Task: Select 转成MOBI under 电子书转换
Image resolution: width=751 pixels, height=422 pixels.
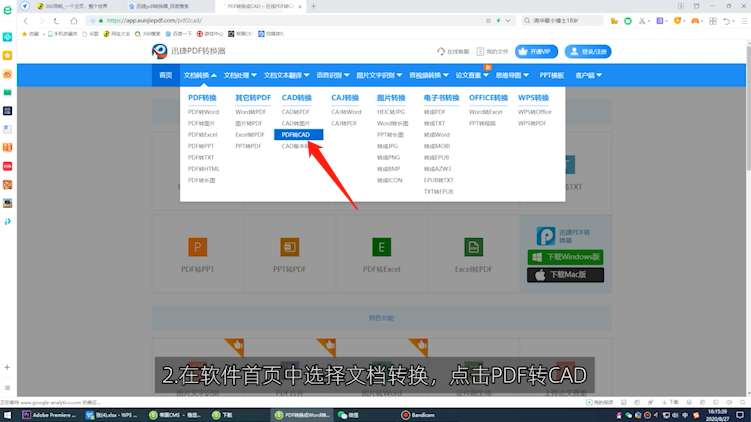Action: click(437, 146)
